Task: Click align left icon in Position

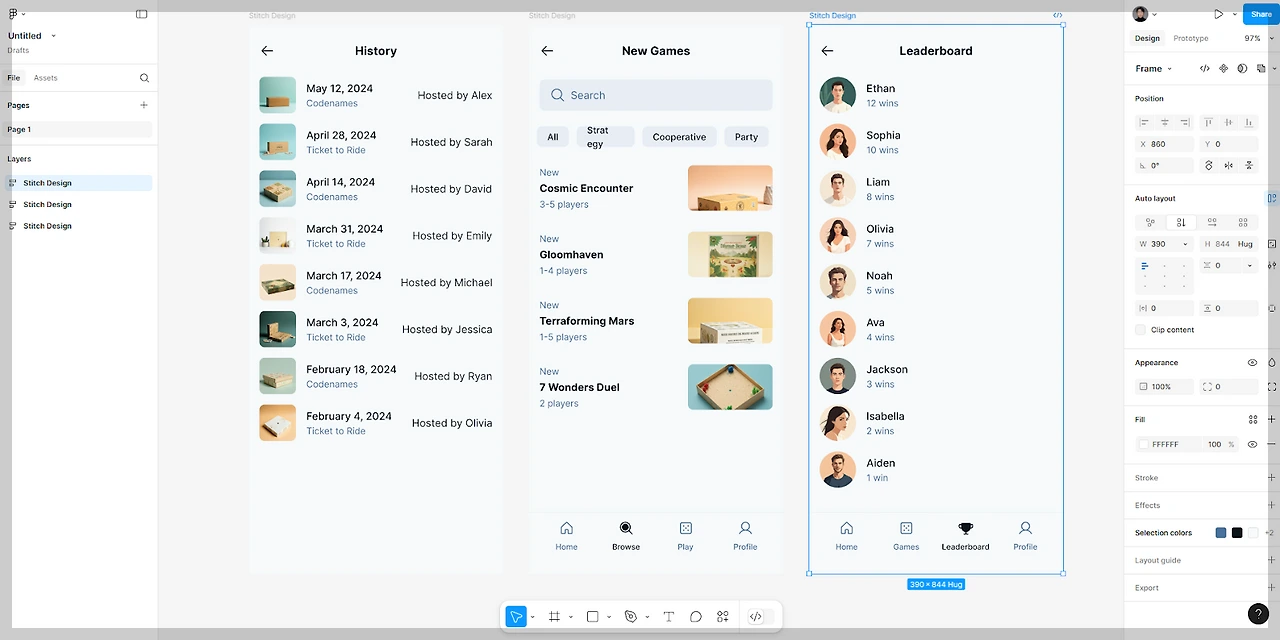Action: (x=1145, y=122)
